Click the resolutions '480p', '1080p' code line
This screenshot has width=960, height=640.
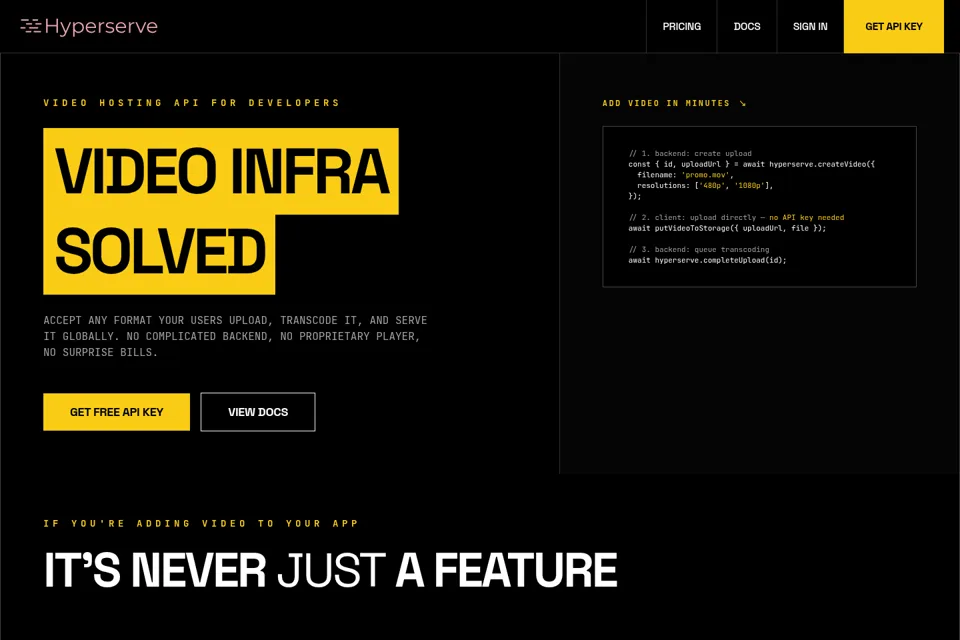[x=705, y=186]
